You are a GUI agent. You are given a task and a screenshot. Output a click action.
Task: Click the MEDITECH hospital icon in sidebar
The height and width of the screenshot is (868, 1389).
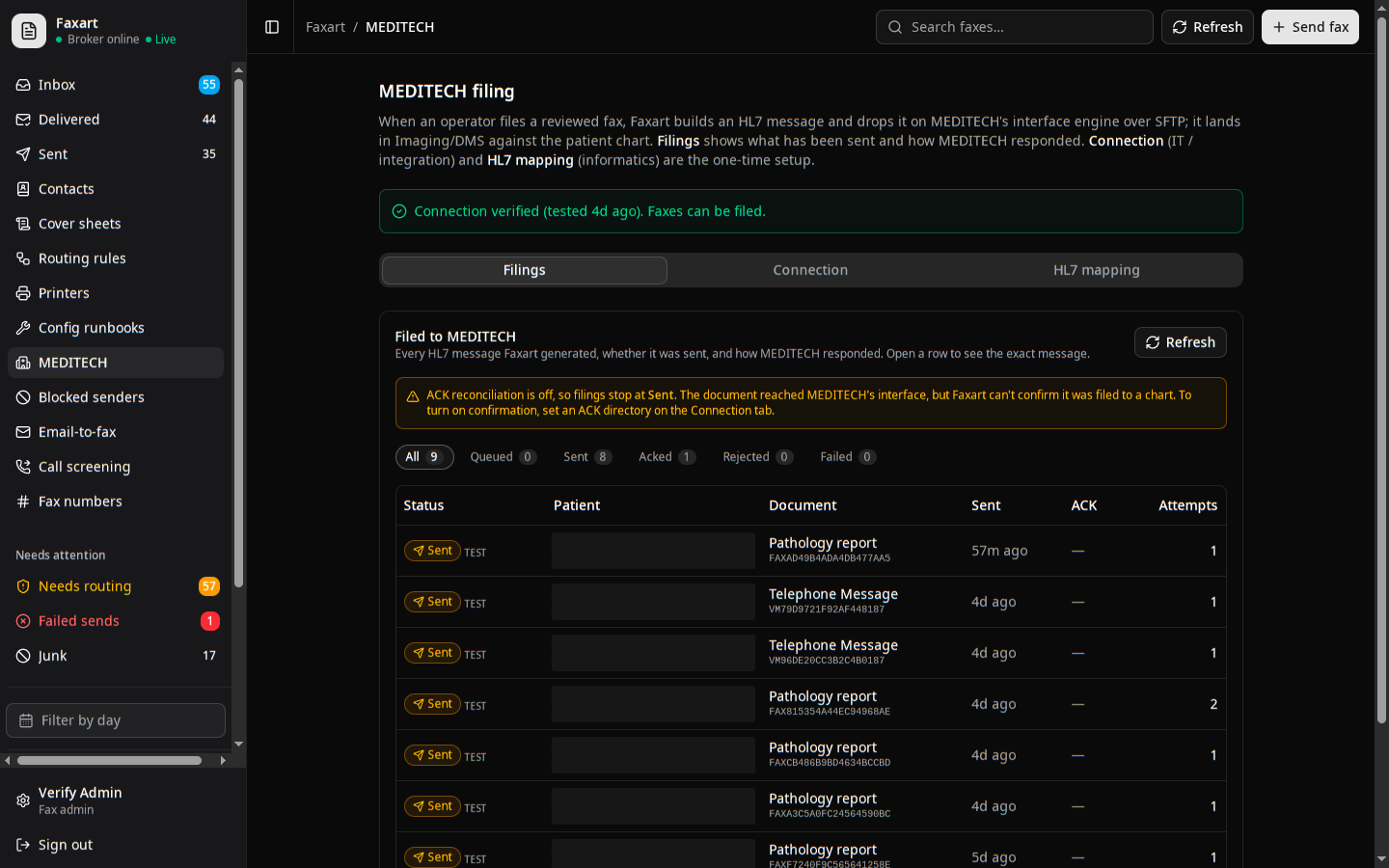click(23, 363)
